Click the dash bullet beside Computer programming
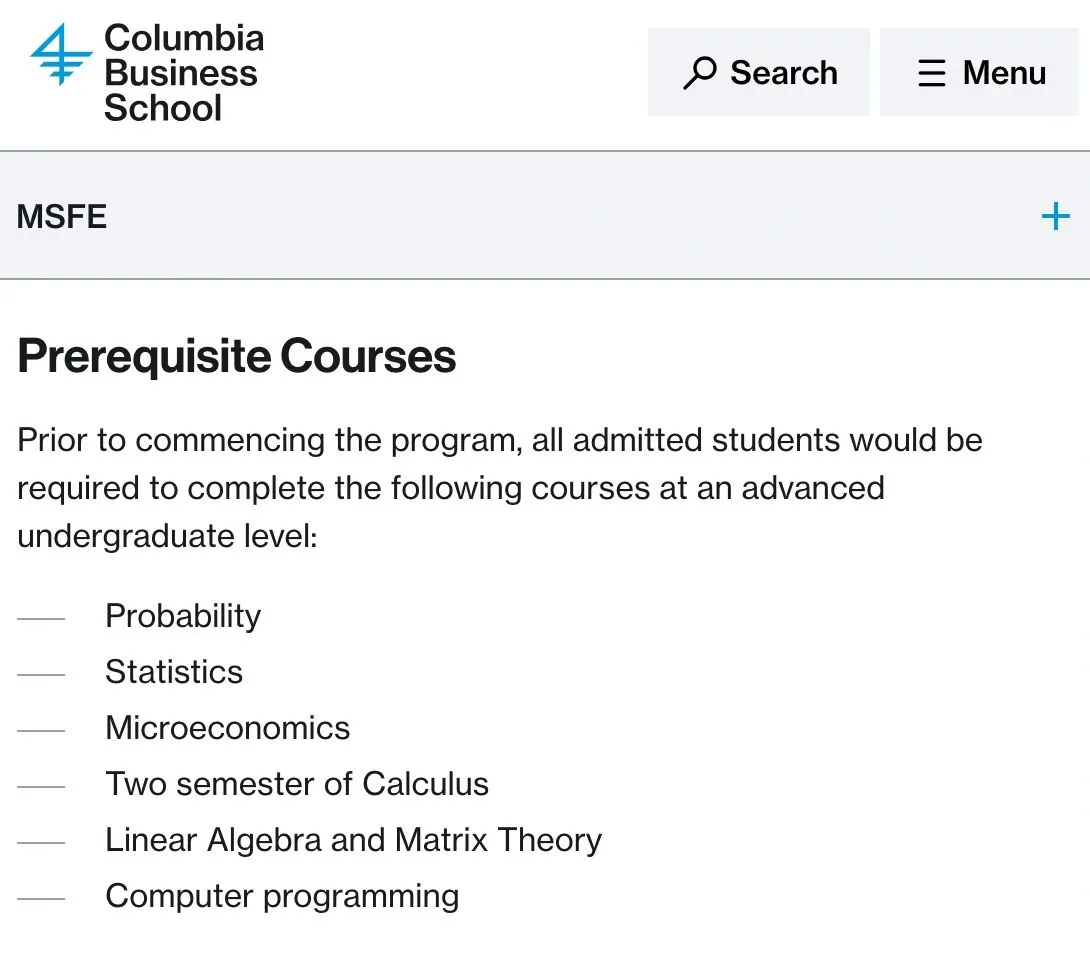The image size is (1090, 966). click(41, 899)
